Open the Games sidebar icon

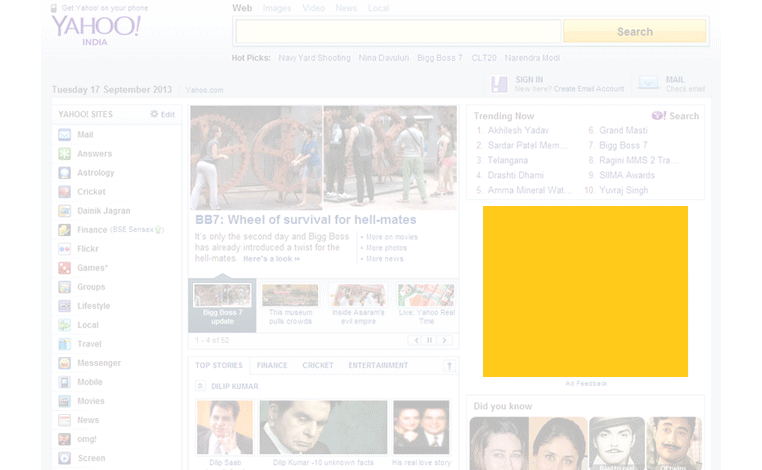point(65,268)
